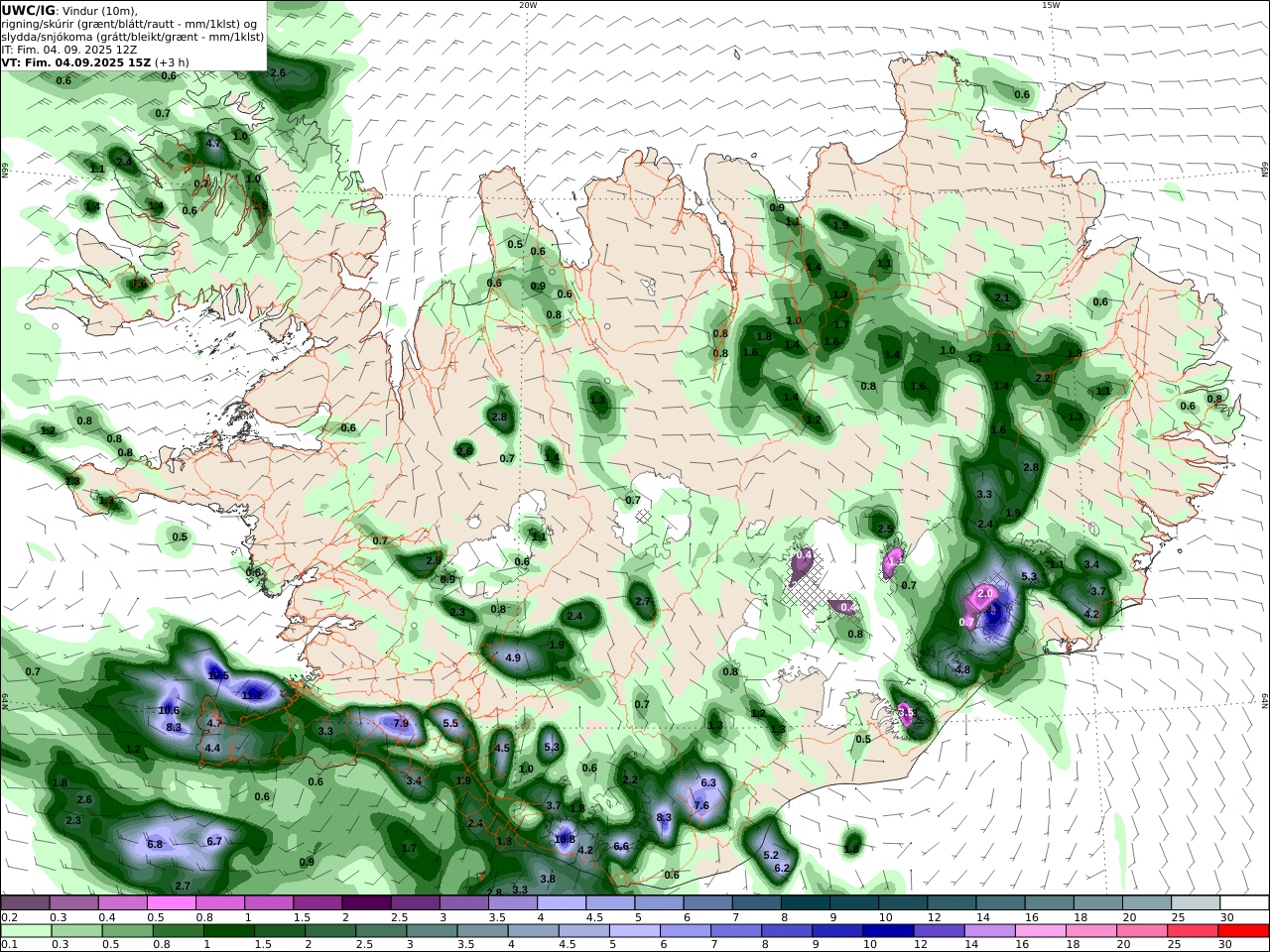Click the 2.1 precipitation value on the map
The width and height of the screenshot is (1270, 952).
1002,297
